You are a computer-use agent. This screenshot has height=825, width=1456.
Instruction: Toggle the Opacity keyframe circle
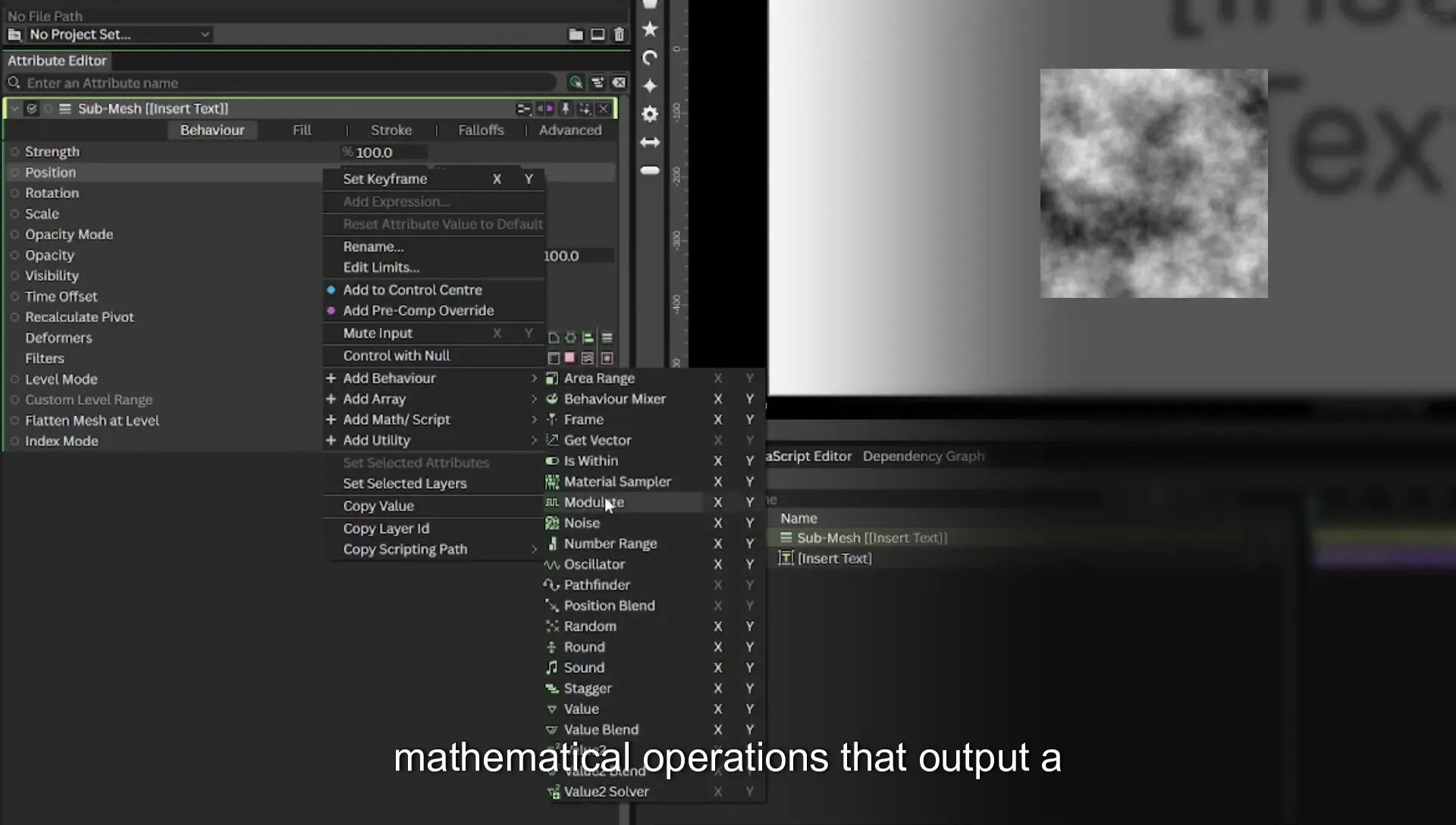14,256
